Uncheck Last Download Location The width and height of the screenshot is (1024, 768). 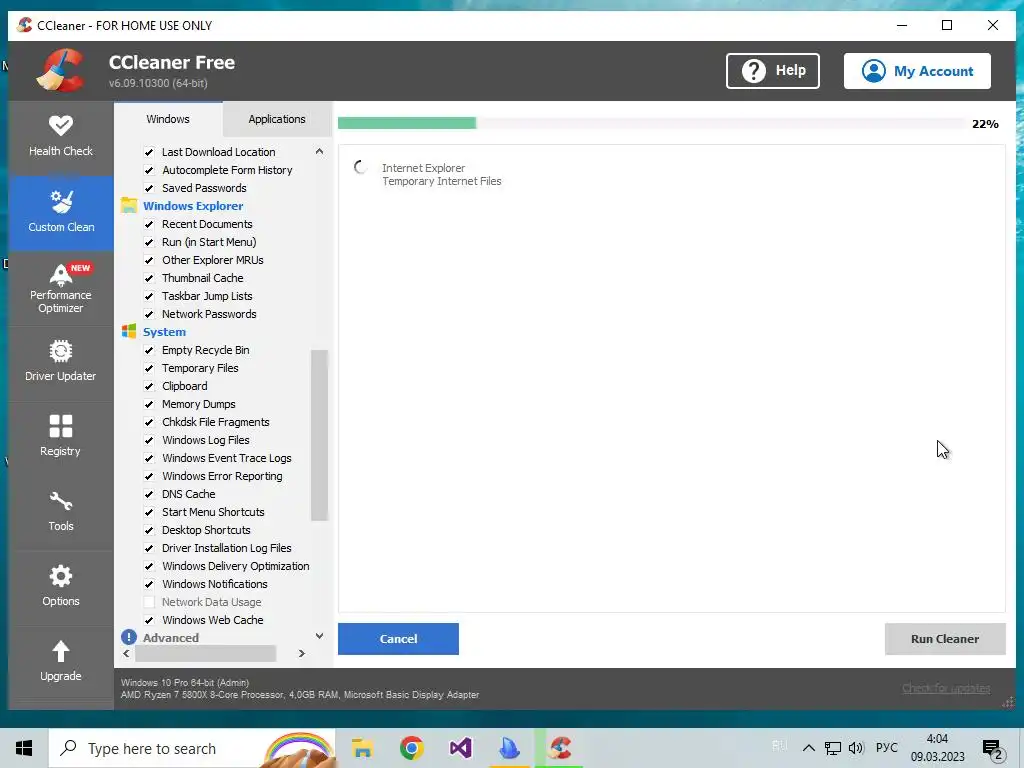point(149,152)
